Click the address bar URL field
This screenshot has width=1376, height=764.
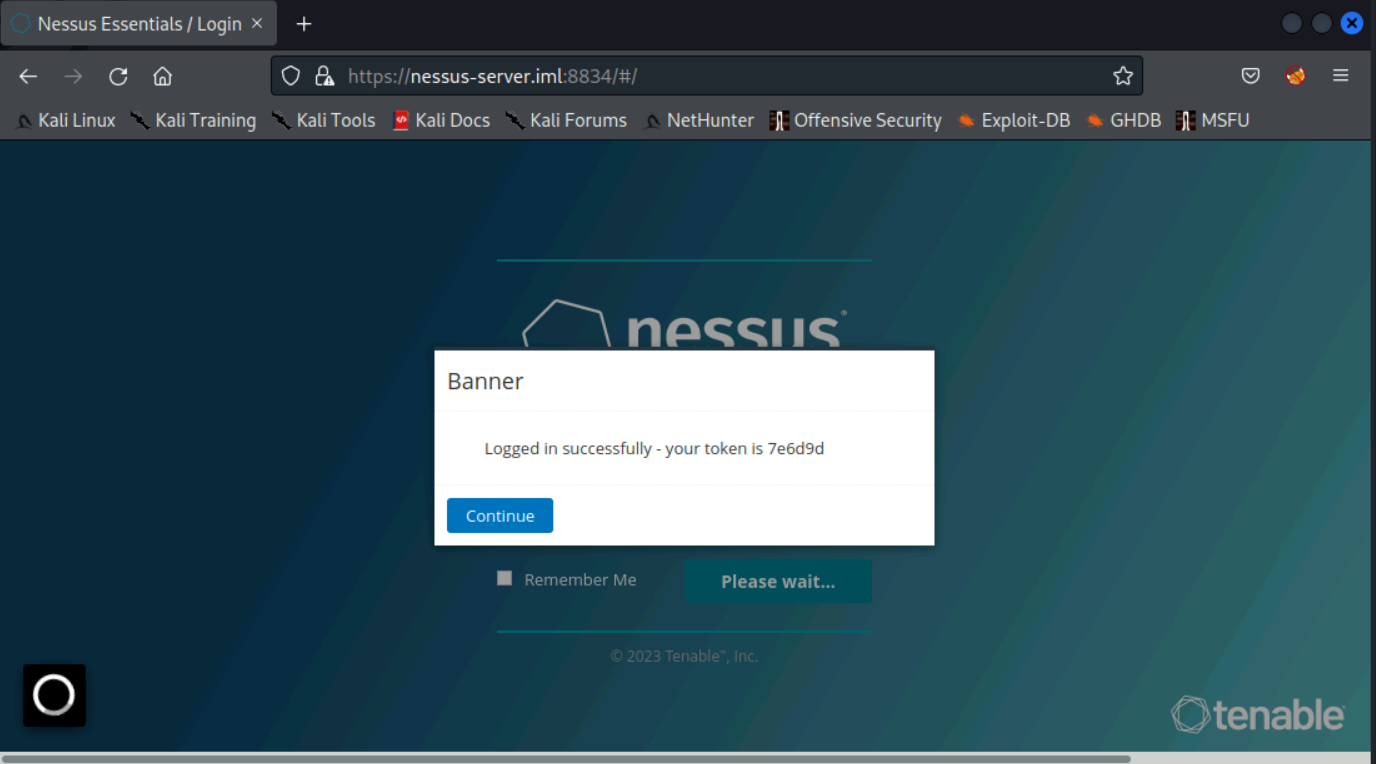700,76
